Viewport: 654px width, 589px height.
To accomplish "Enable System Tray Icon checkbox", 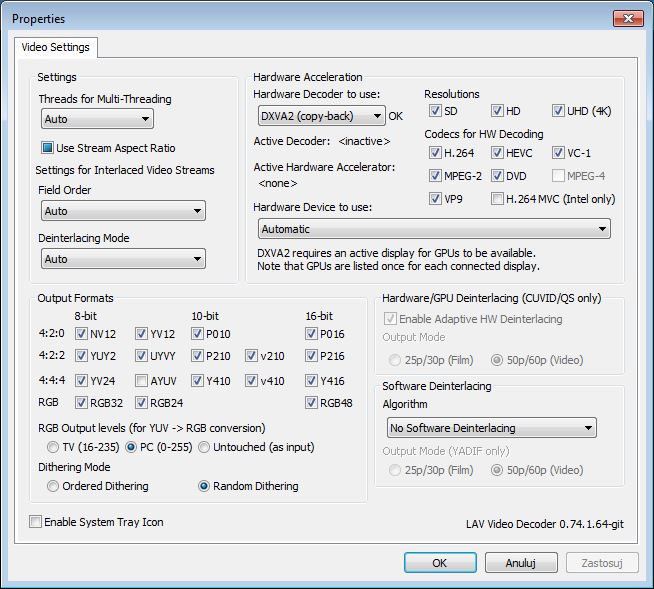I will pyautogui.click(x=37, y=522).
